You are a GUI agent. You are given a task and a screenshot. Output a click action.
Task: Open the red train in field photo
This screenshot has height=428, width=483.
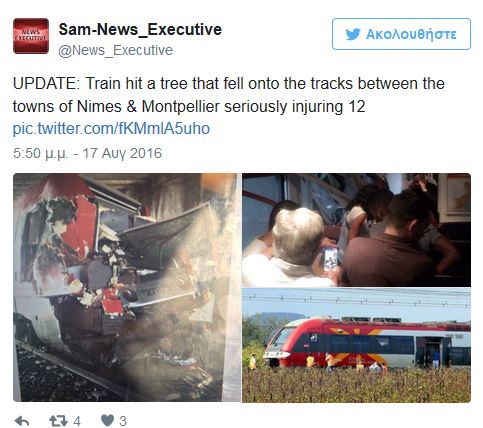tap(356, 345)
